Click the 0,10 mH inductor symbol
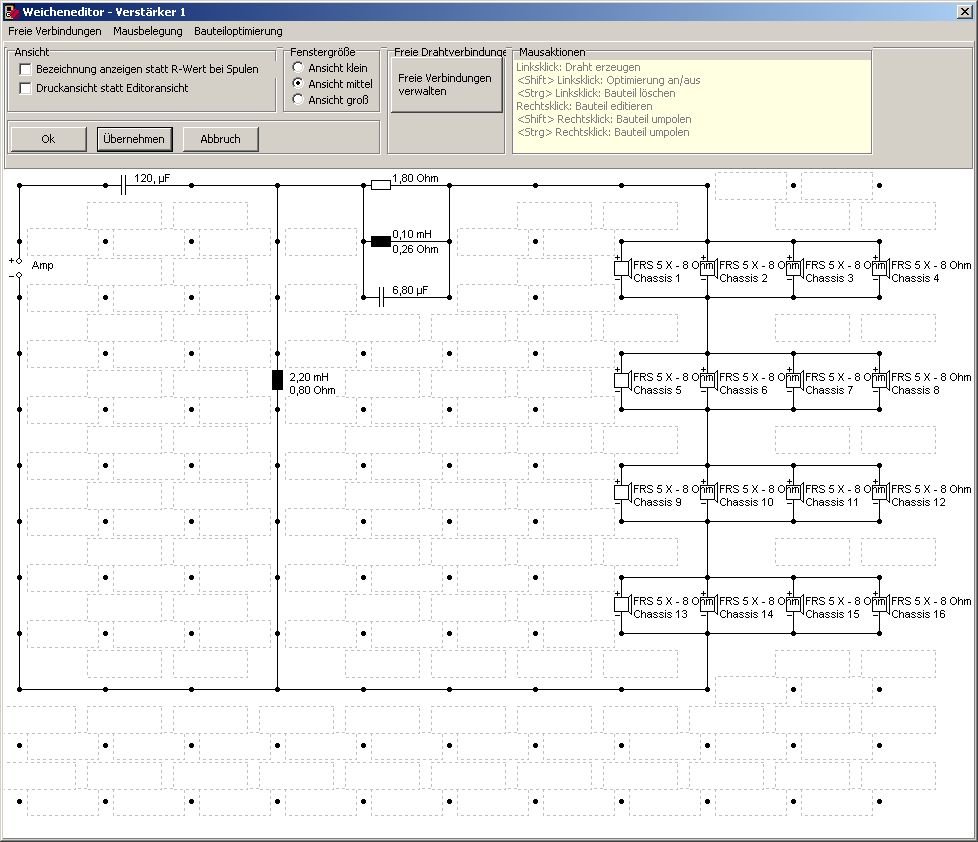The height and width of the screenshot is (842, 978). [380, 241]
